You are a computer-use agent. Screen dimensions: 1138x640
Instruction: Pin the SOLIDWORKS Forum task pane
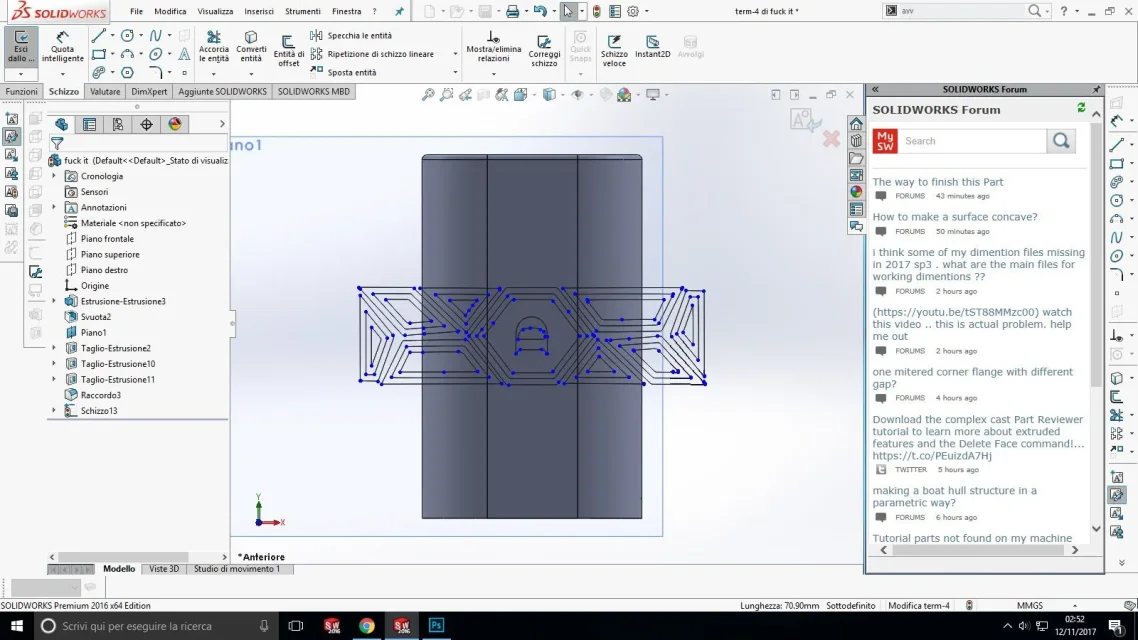point(1096,89)
